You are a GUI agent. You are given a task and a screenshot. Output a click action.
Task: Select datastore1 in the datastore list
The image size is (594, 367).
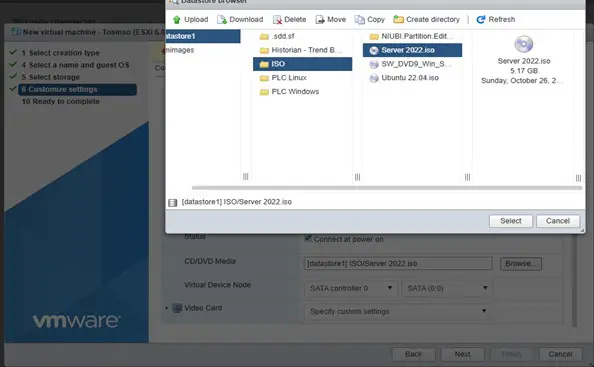coord(203,36)
